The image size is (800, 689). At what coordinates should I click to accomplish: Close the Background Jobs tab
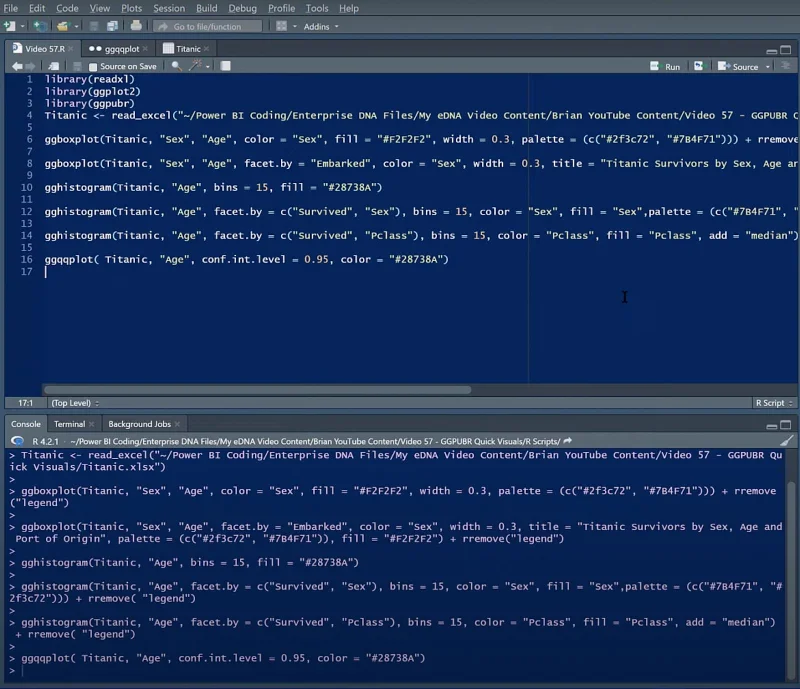177,424
